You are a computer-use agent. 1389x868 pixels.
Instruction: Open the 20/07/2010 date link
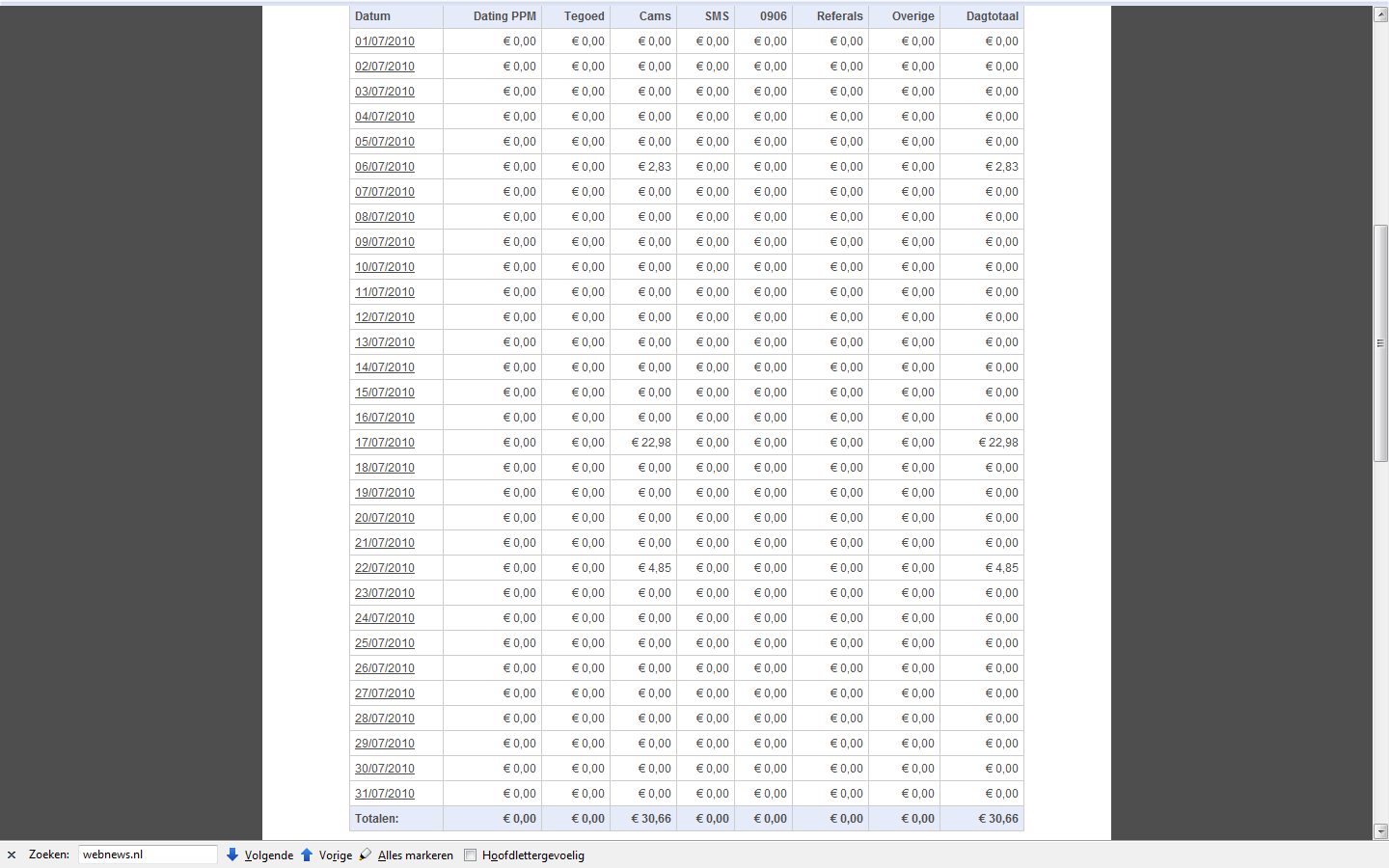pyautogui.click(x=385, y=518)
